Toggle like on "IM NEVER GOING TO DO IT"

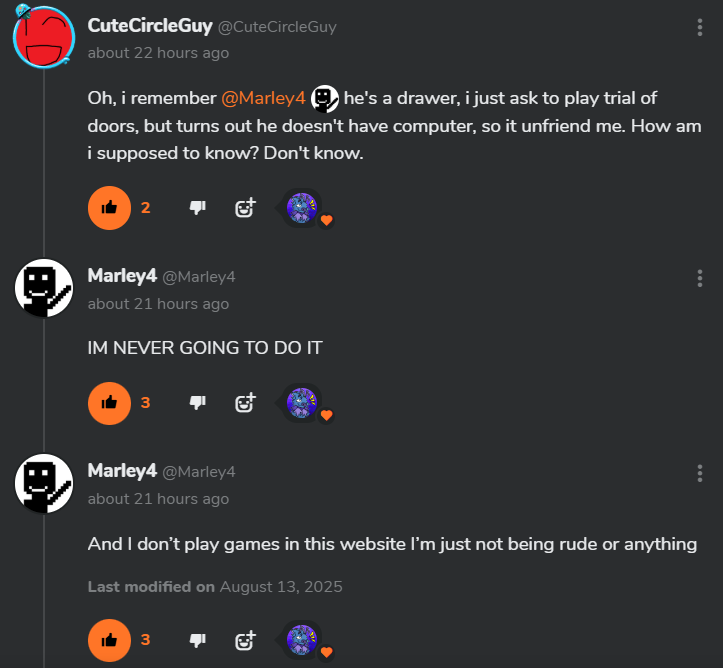109,403
